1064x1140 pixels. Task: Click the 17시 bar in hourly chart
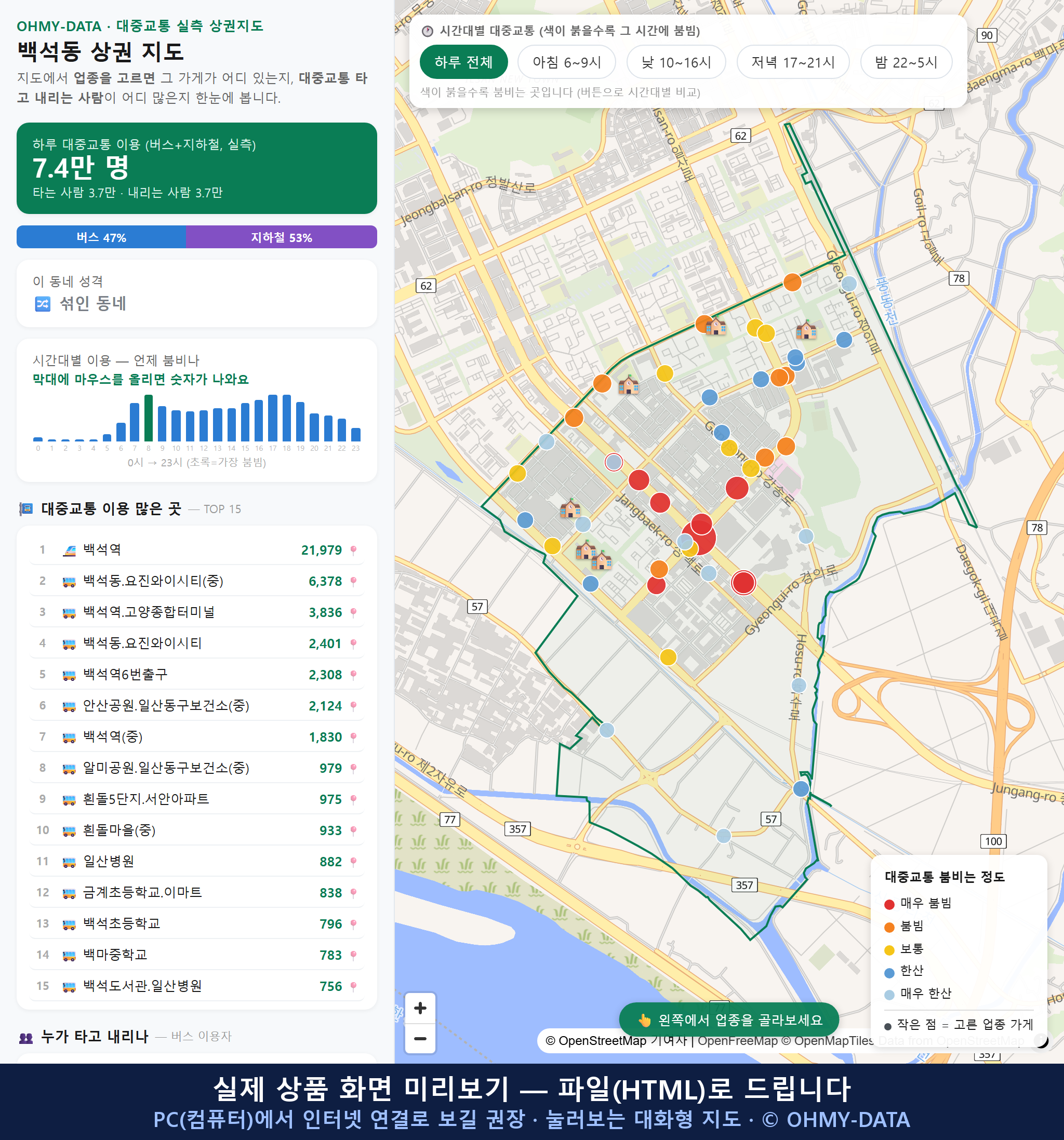click(273, 418)
